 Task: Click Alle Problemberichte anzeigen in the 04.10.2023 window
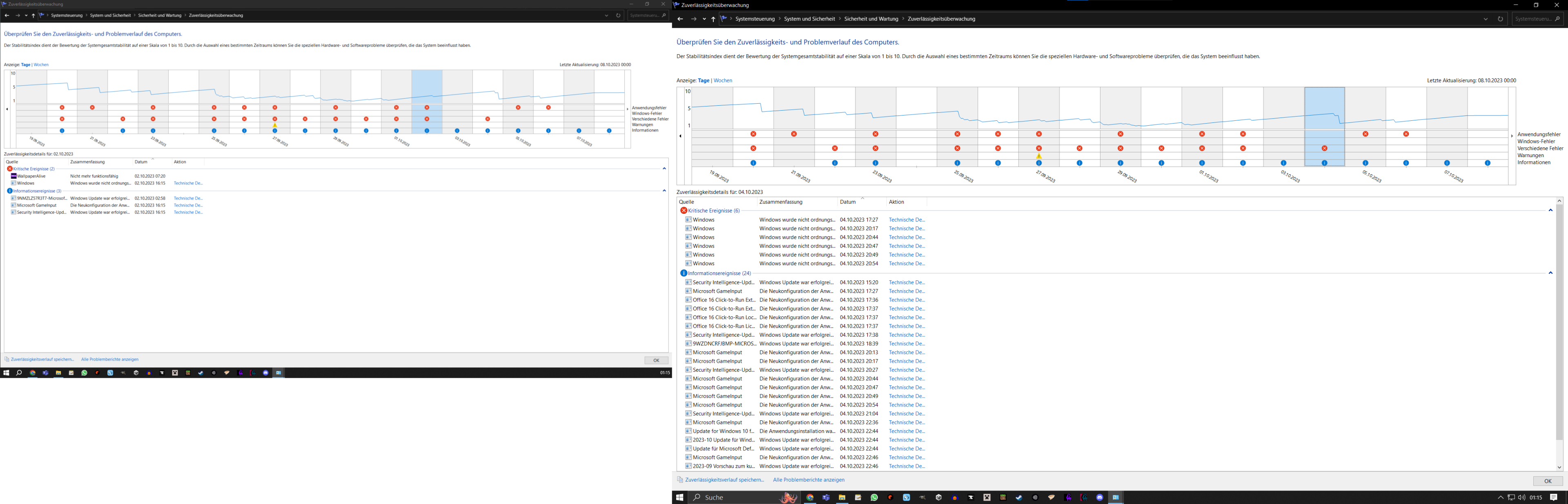[808, 480]
